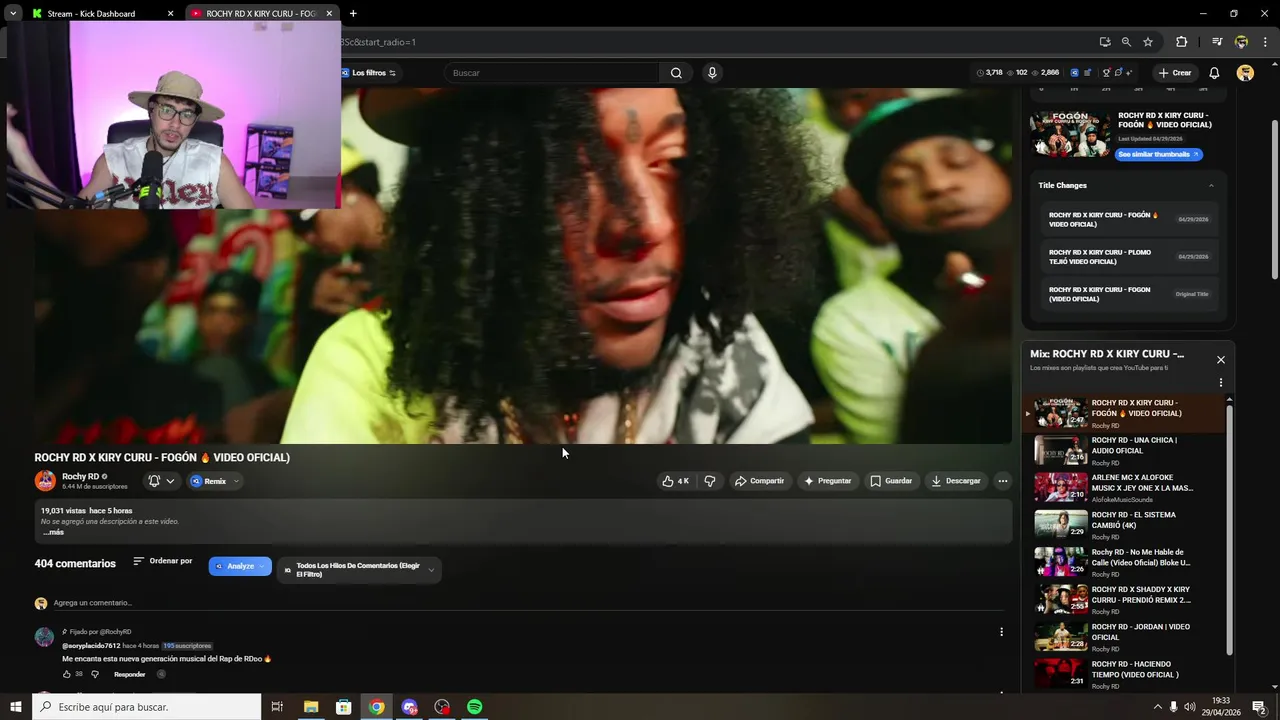Open the Analyze dropdown button

click(240, 566)
